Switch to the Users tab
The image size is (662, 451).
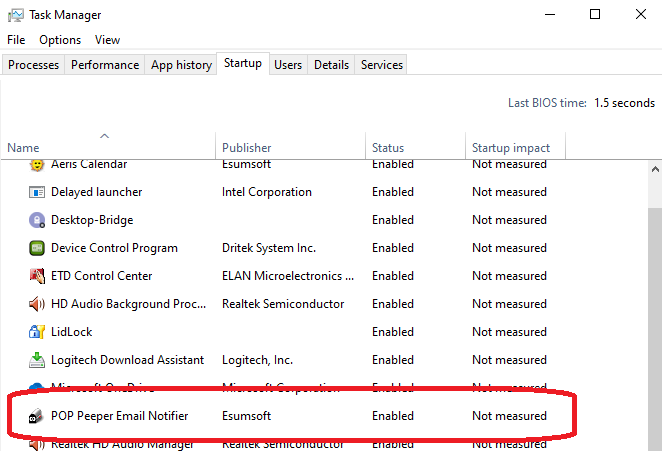click(288, 65)
